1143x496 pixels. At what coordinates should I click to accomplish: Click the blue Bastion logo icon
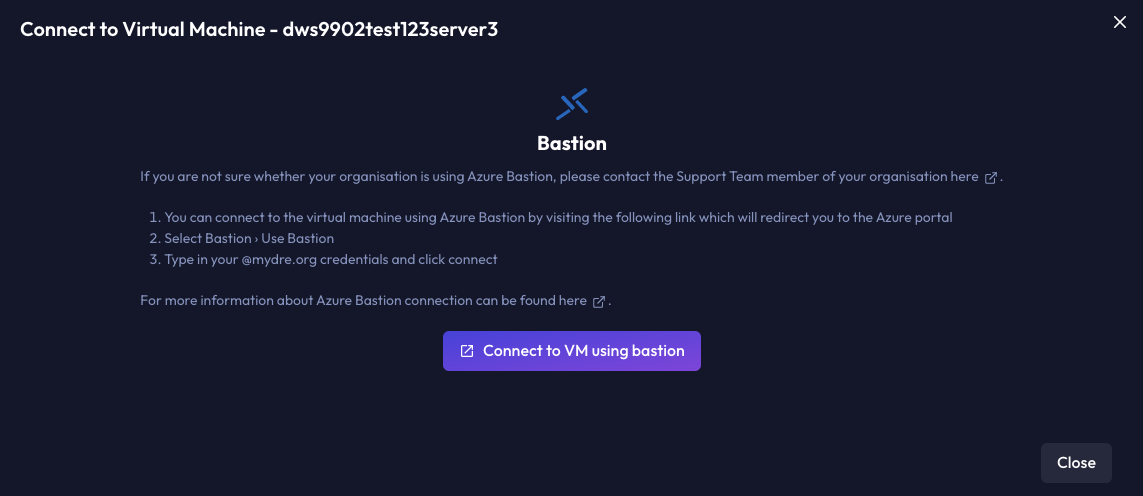click(572, 104)
